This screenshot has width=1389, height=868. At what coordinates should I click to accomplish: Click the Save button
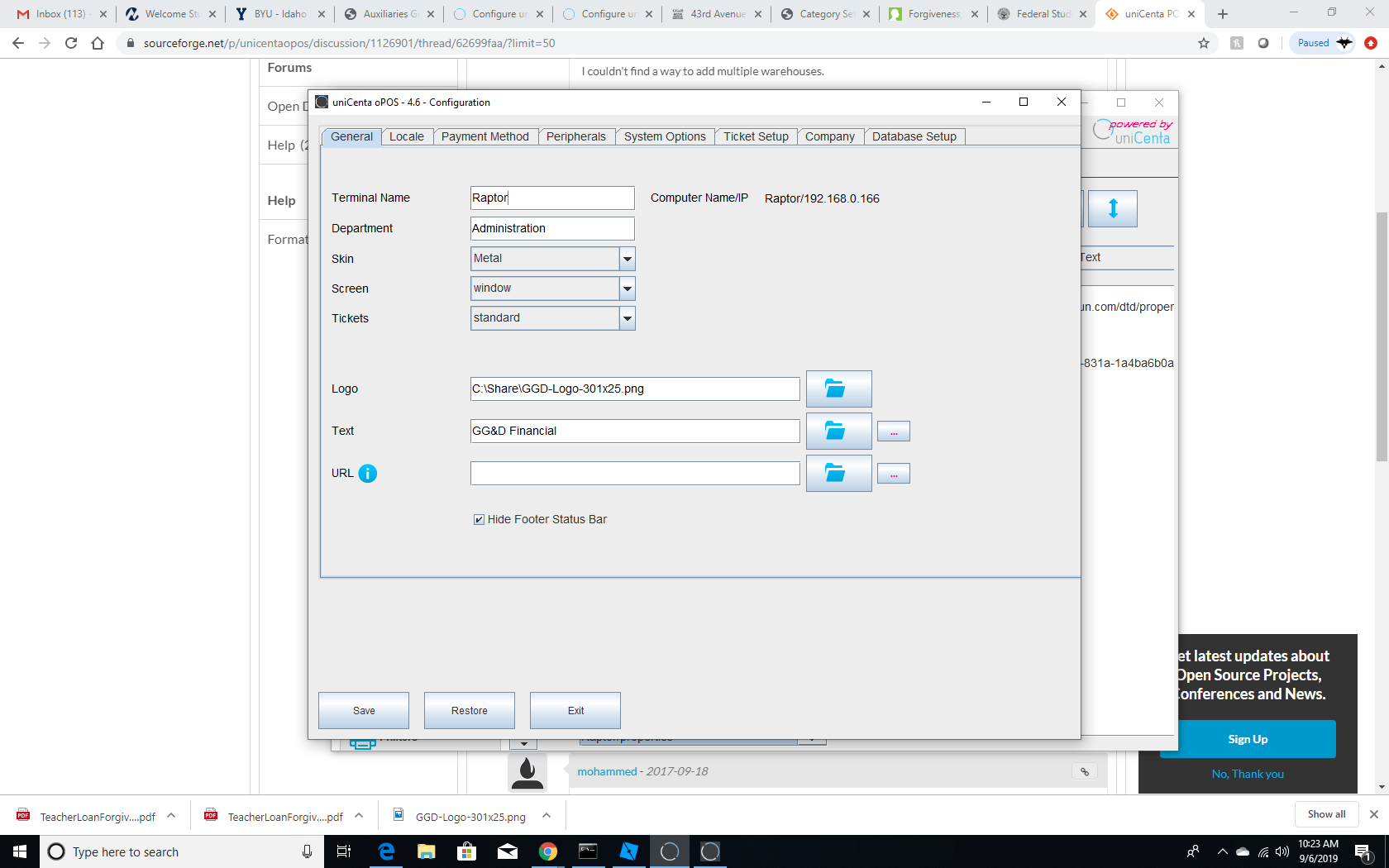click(364, 710)
